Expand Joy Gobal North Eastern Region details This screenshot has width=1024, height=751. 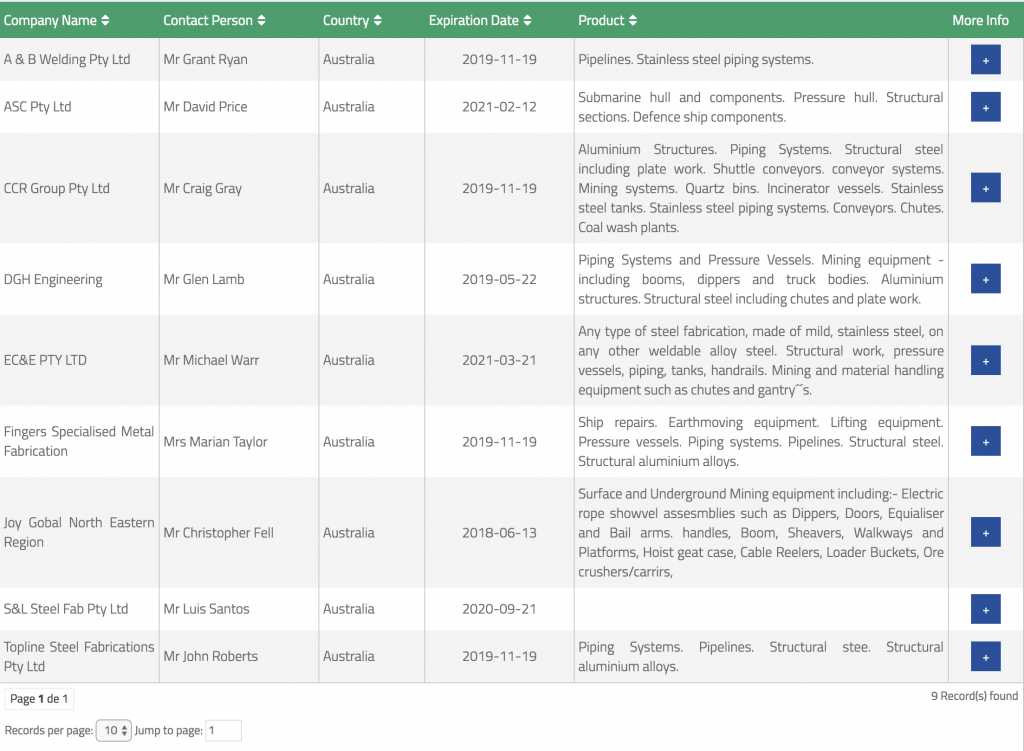click(x=985, y=532)
